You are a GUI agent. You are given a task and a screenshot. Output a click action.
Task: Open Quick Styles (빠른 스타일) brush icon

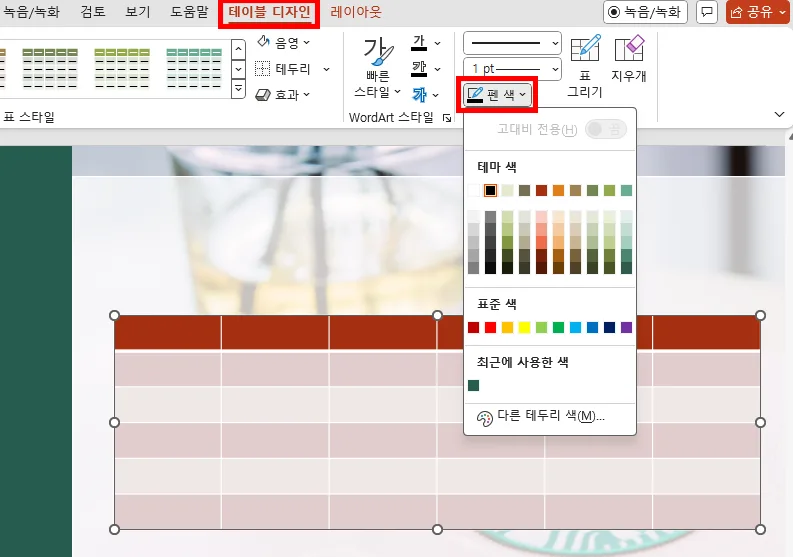378,52
